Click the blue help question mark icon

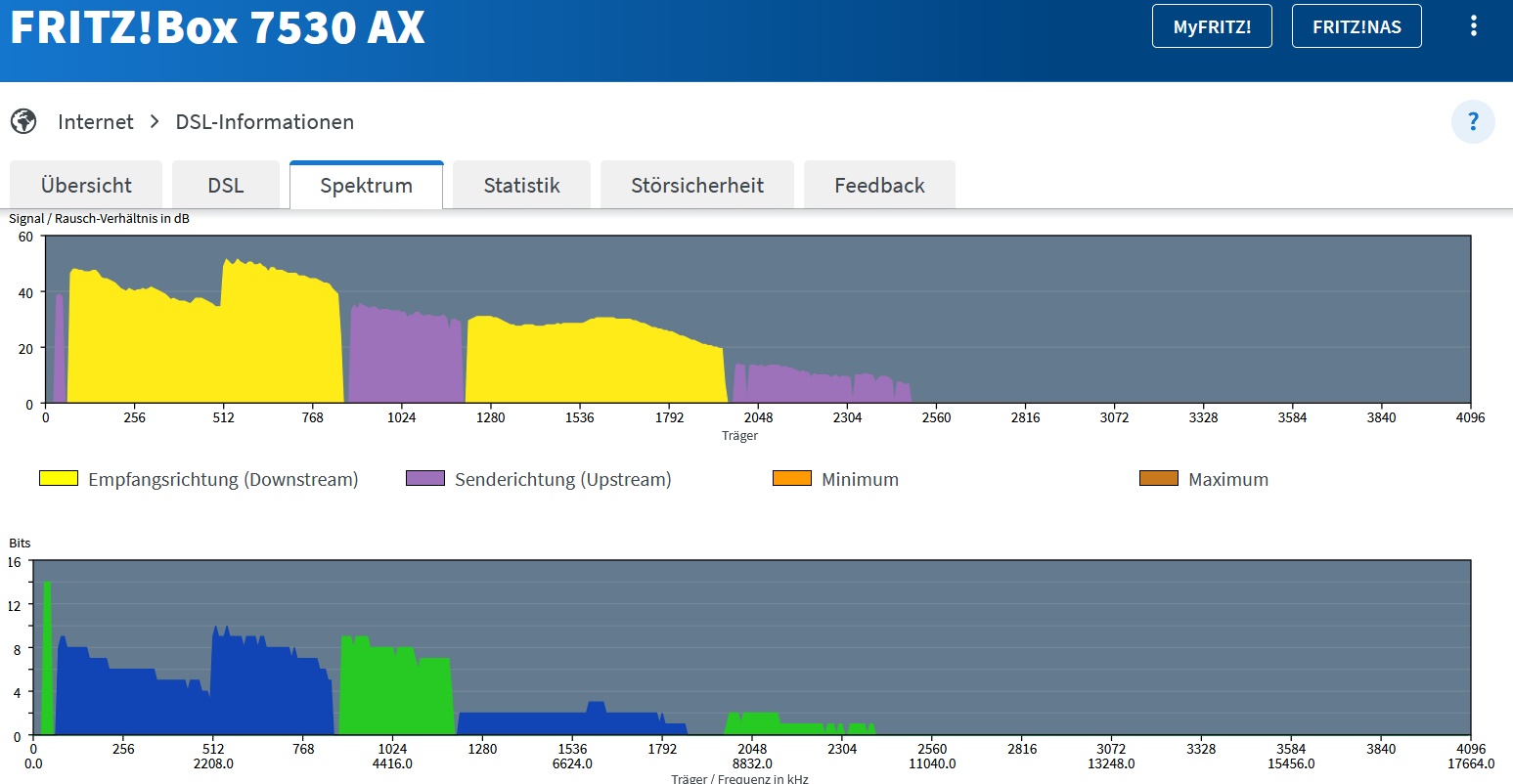[1473, 122]
